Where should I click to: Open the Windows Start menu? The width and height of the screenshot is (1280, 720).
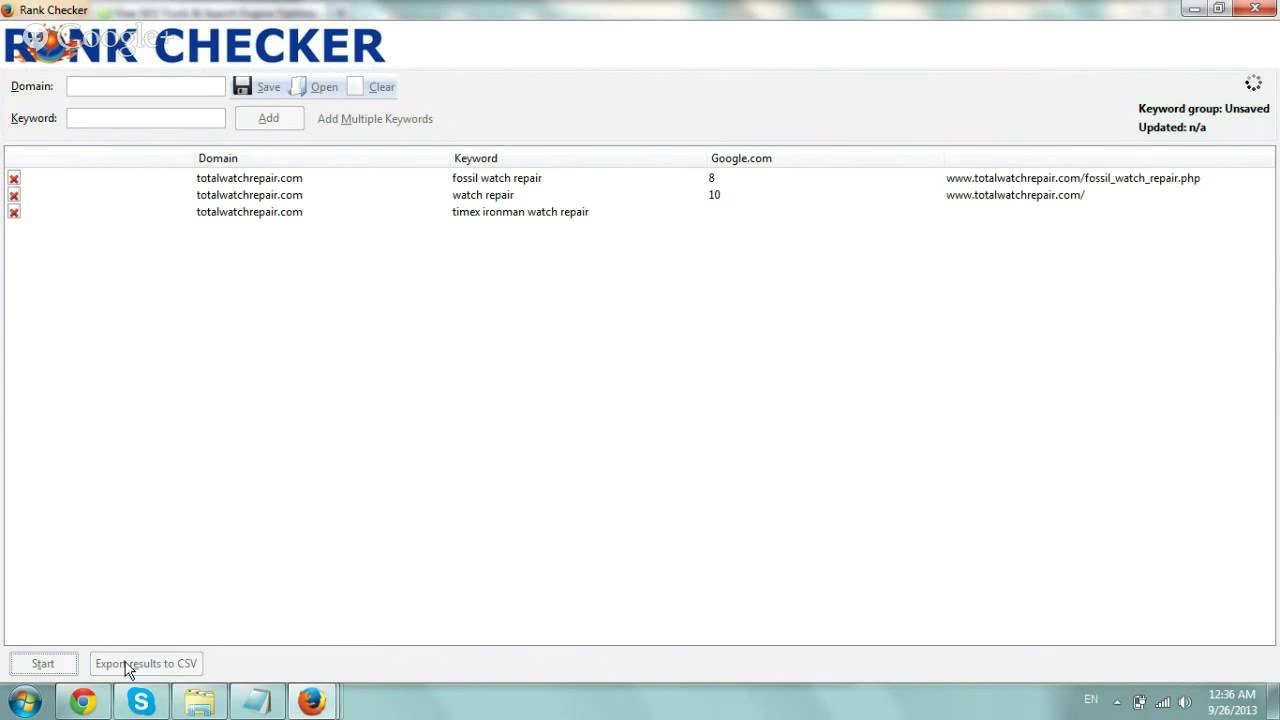(x=24, y=701)
